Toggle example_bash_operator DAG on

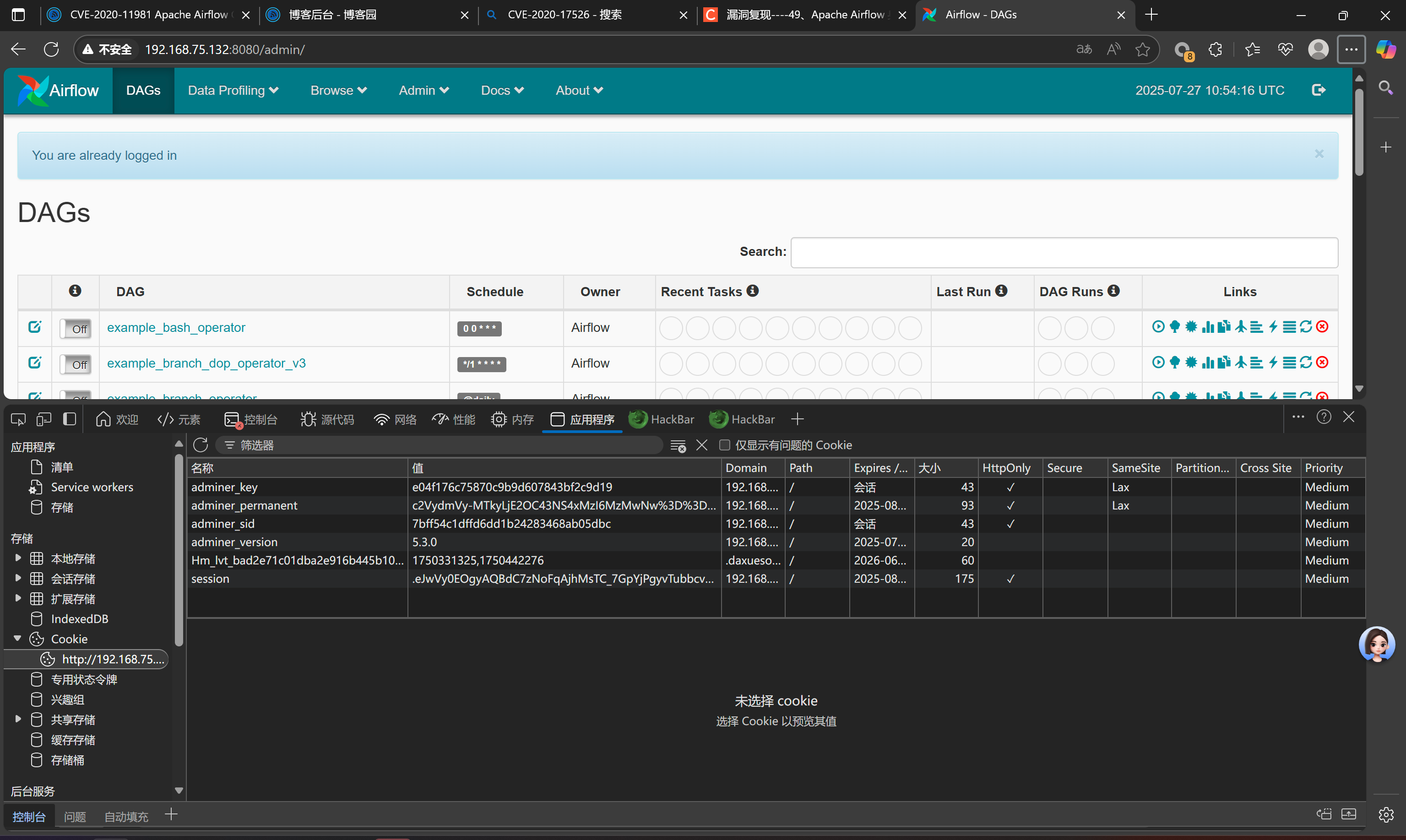(x=75, y=328)
